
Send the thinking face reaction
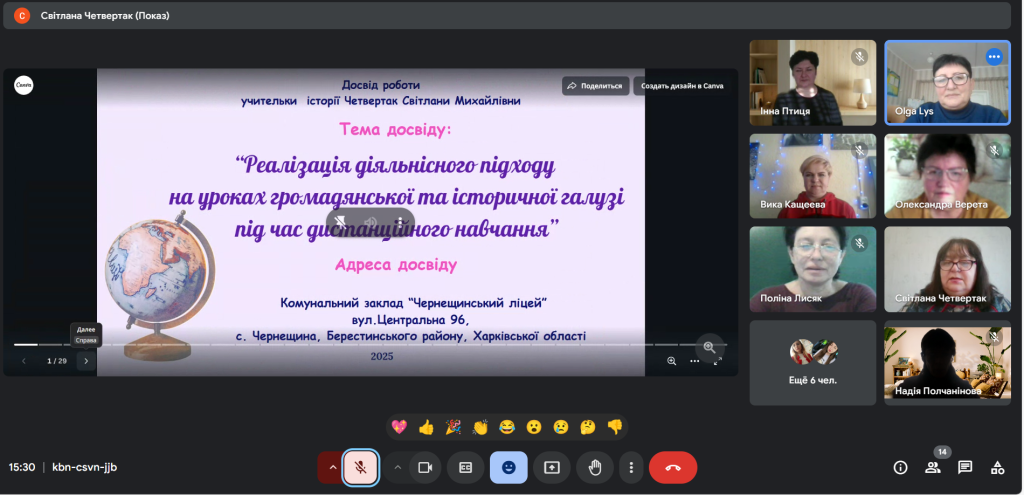(588, 427)
